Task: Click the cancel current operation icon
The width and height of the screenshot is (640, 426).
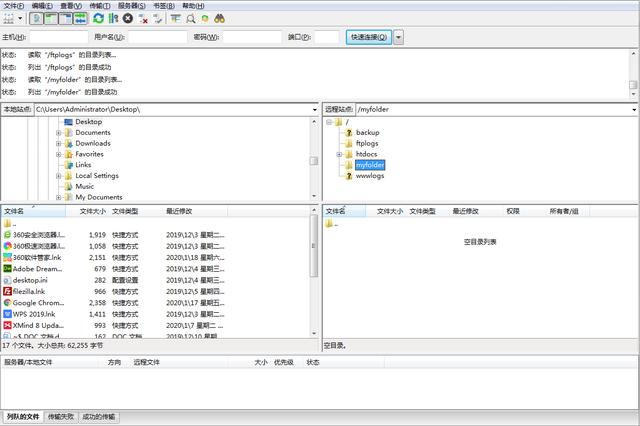Action: (x=128, y=18)
